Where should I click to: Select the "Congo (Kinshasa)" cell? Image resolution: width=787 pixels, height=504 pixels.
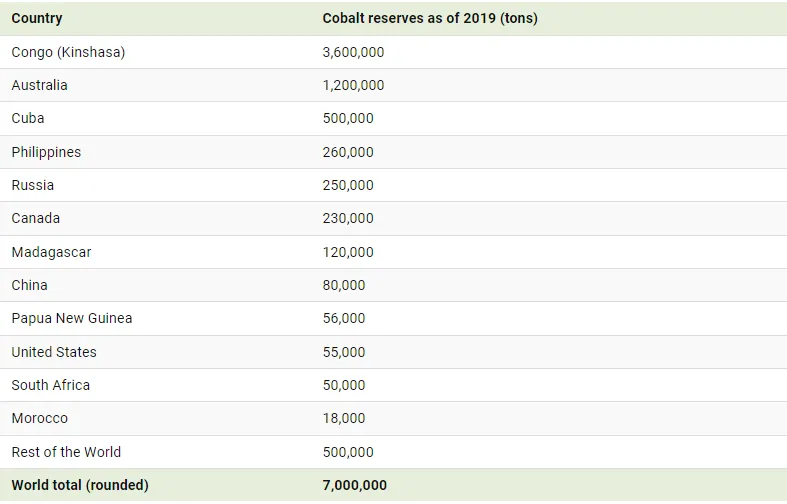68,52
